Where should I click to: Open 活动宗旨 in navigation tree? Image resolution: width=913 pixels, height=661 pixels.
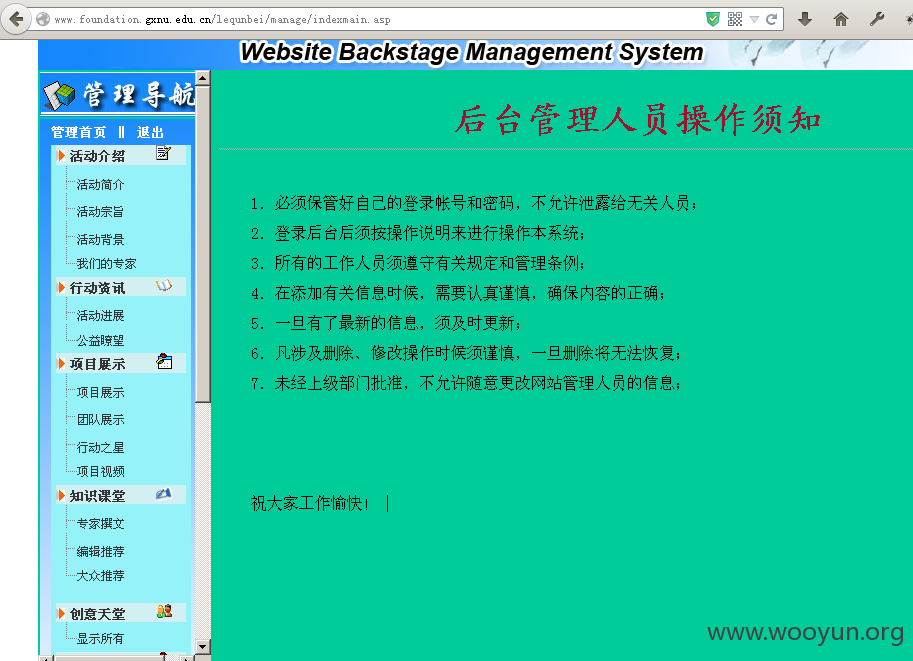click(100, 212)
